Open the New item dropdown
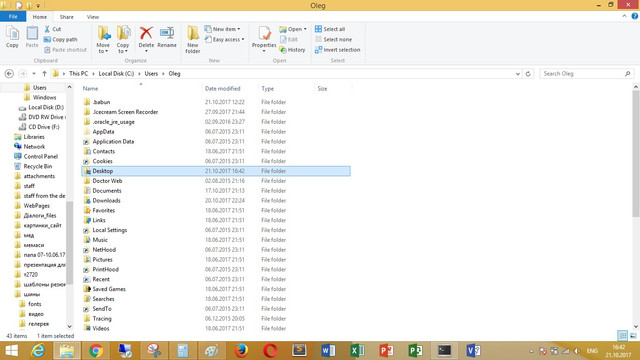 (x=222, y=29)
